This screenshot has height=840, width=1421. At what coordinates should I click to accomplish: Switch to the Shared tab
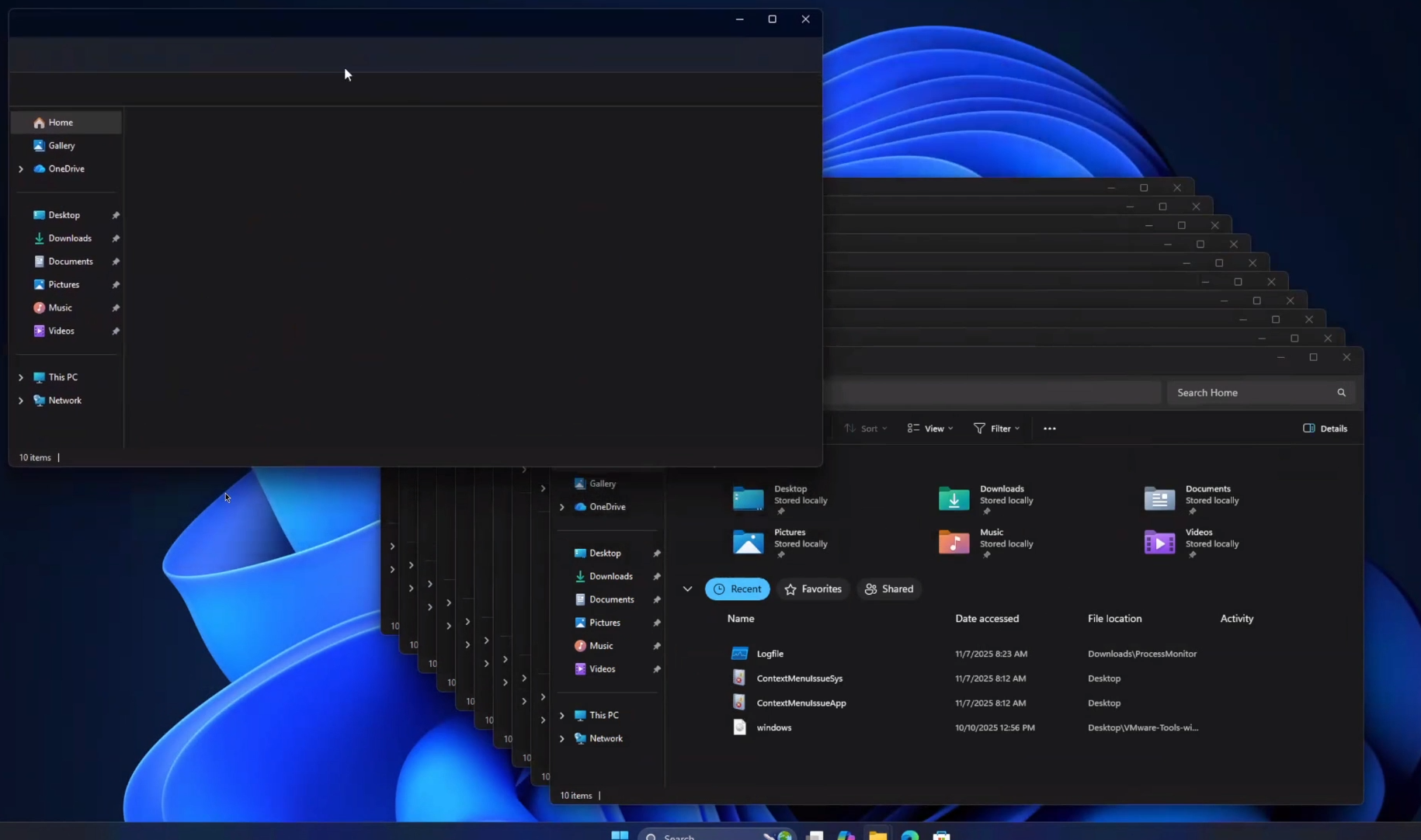tap(889, 589)
